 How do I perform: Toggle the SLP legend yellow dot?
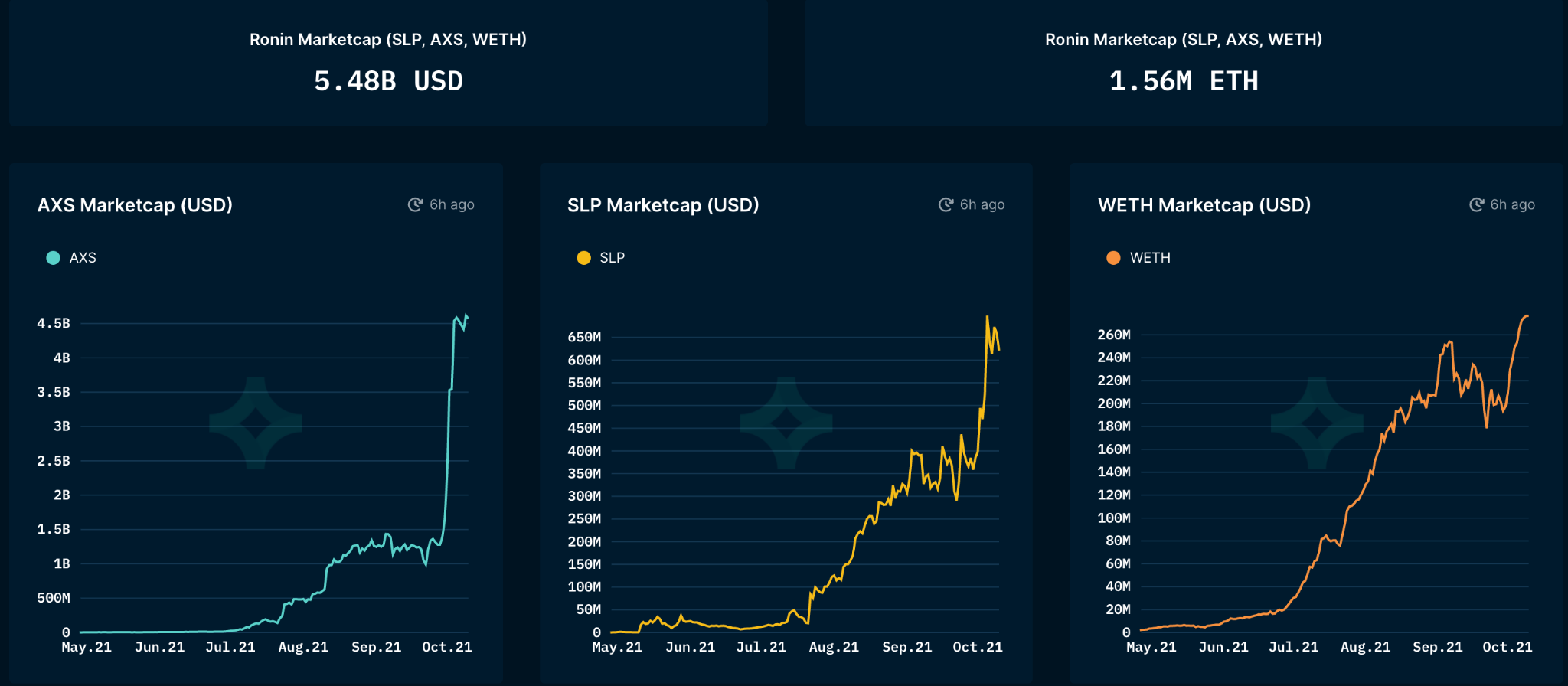[x=583, y=258]
